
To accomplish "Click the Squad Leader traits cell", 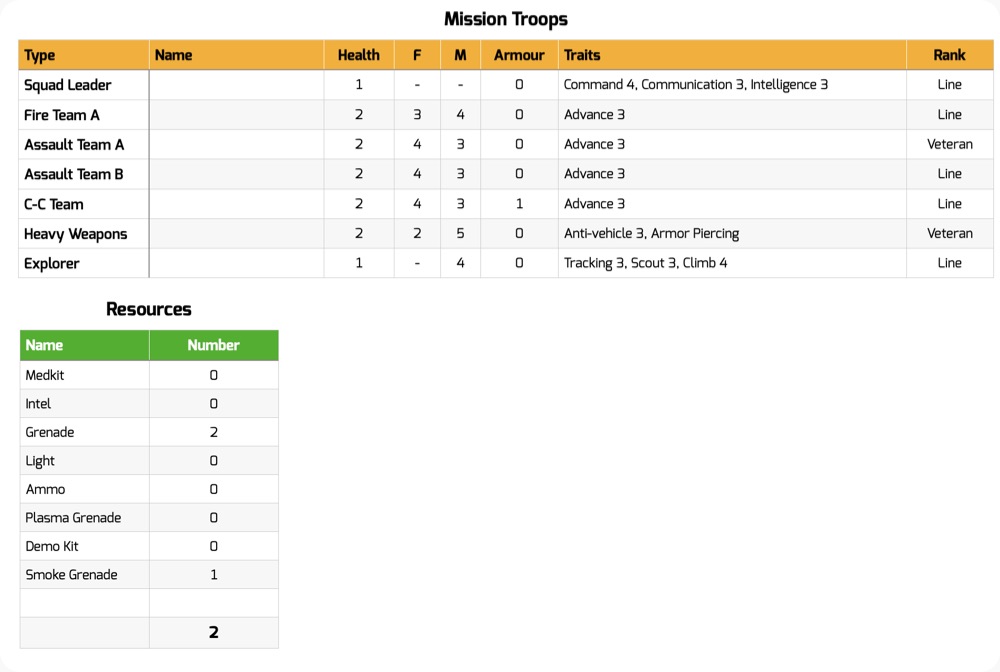I will click(732, 85).
